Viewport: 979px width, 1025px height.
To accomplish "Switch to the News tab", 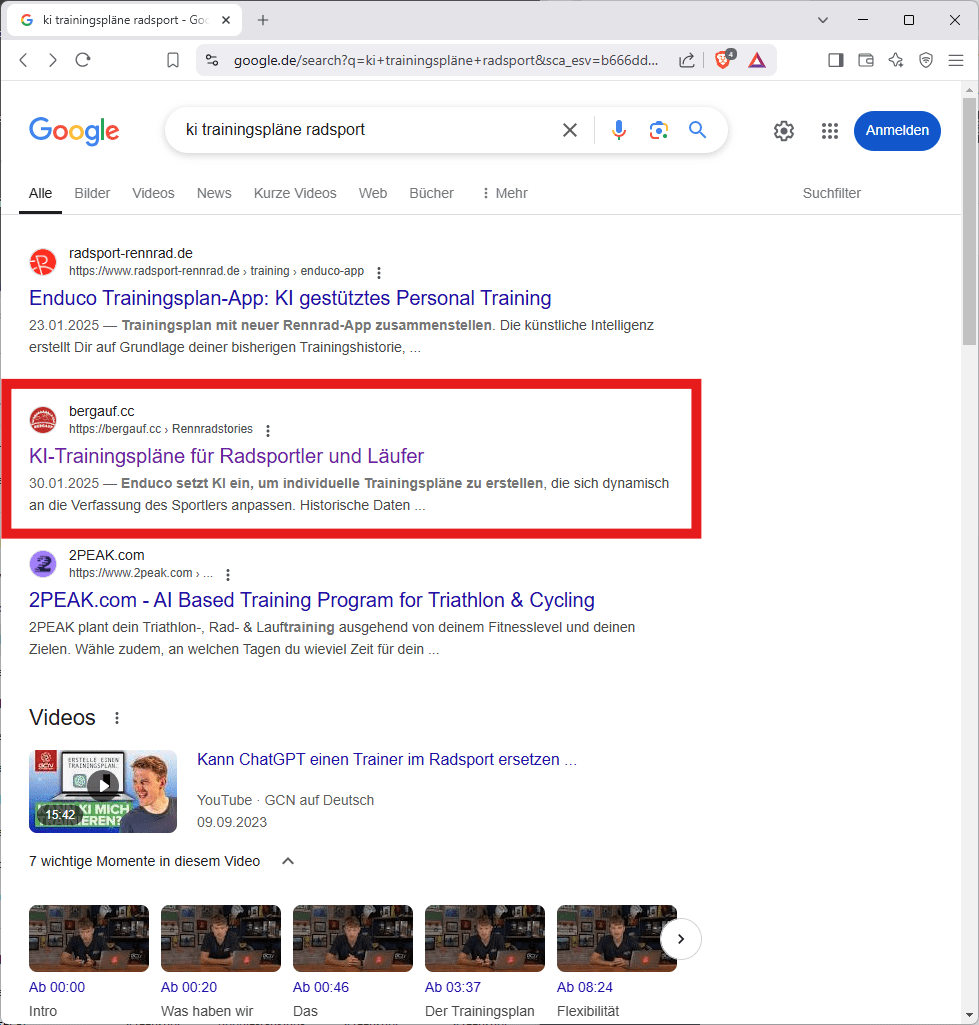I will [214, 193].
